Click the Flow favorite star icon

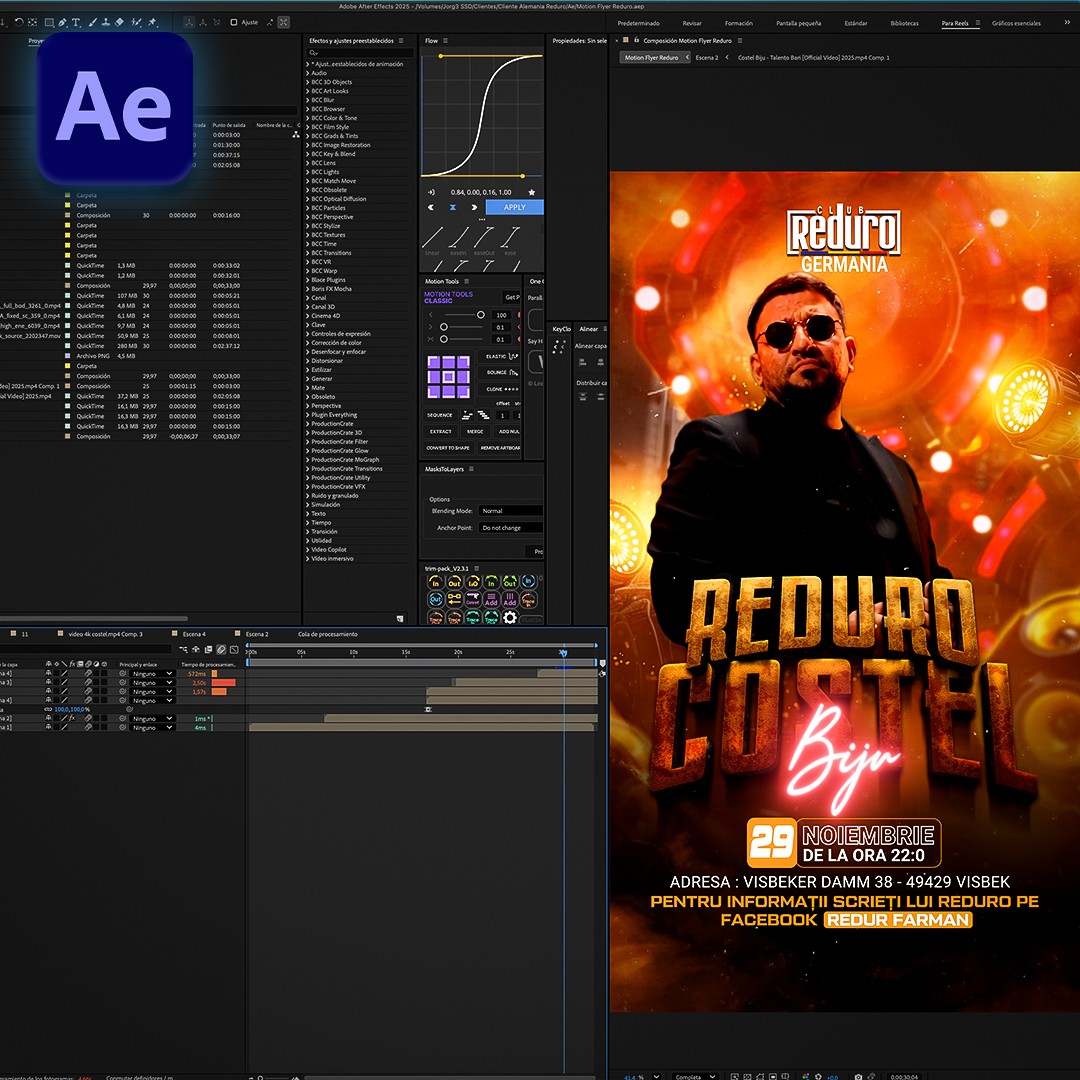531,192
